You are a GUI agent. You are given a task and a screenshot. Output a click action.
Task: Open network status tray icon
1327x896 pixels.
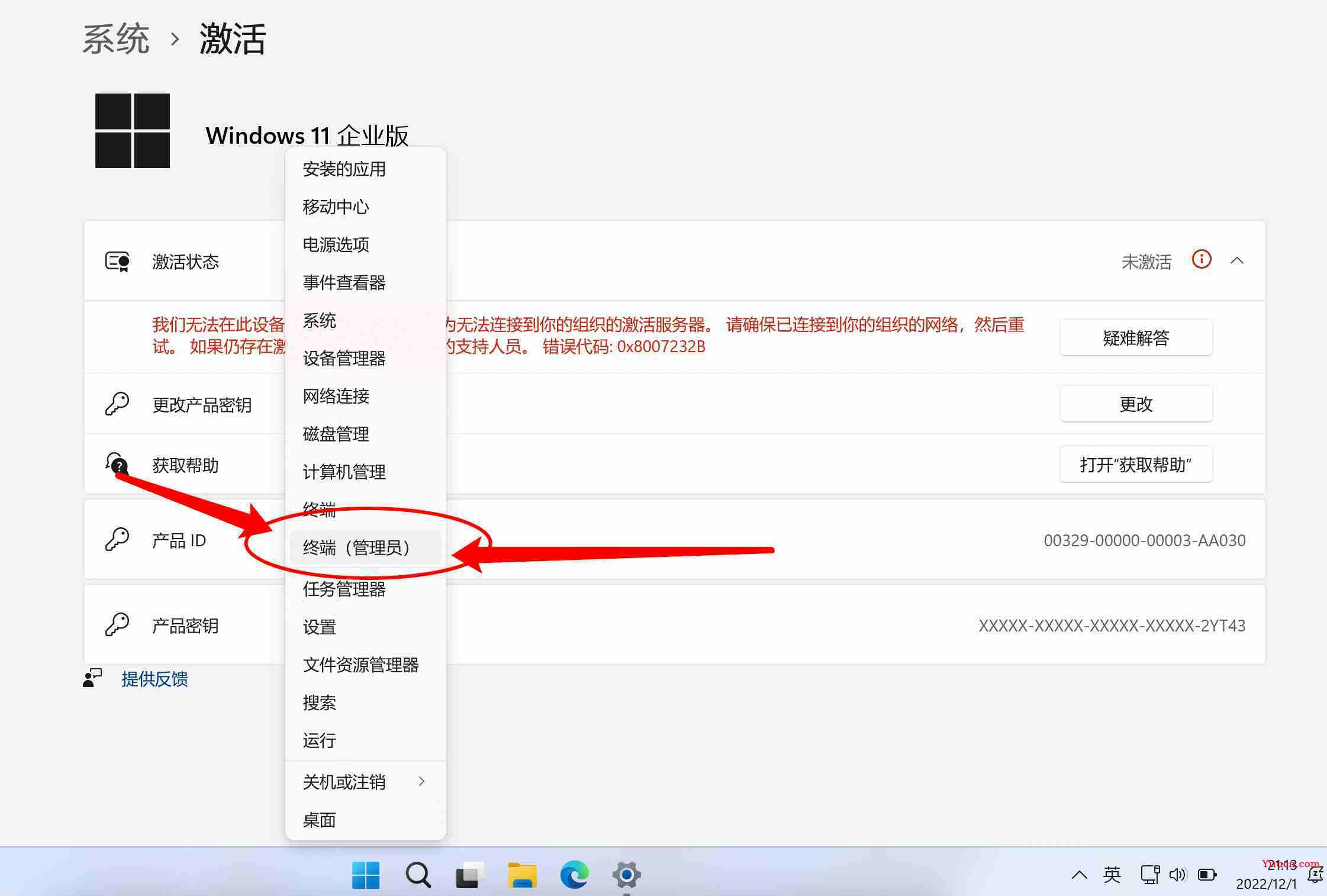tap(1149, 875)
